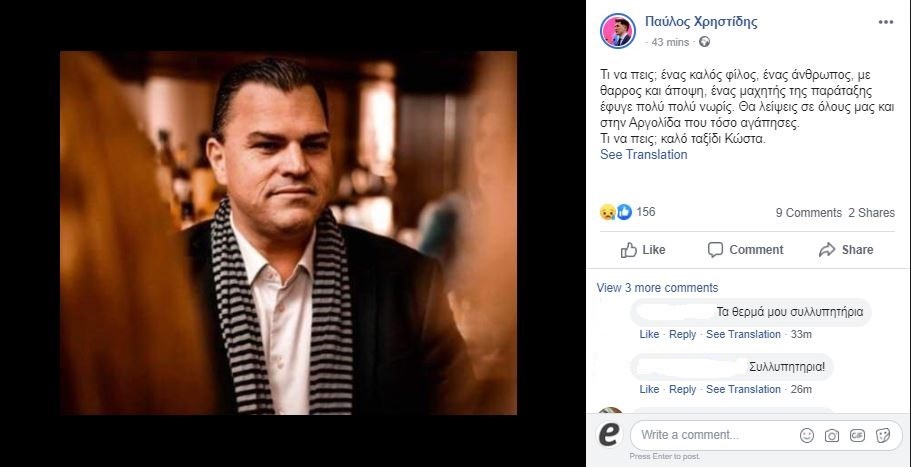Image resolution: width=911 pixels, height=467 pixels.
Task: Open the list of 9 Comments
Action: [x=808, y=213]
